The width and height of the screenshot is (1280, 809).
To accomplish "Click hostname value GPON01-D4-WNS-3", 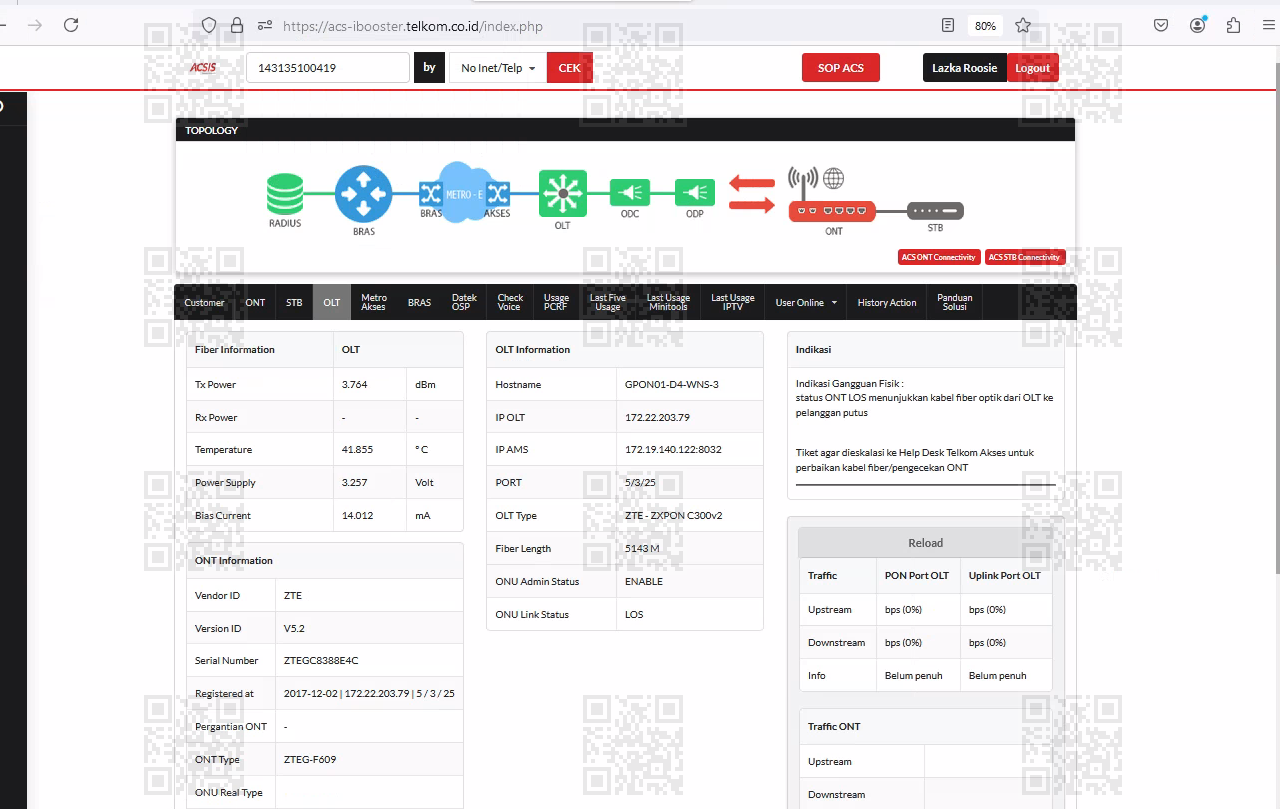I will click(x=672, y=384).
